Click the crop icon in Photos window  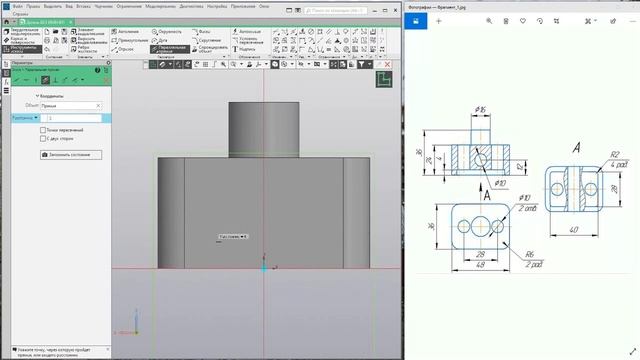click(x=556, y=21)
